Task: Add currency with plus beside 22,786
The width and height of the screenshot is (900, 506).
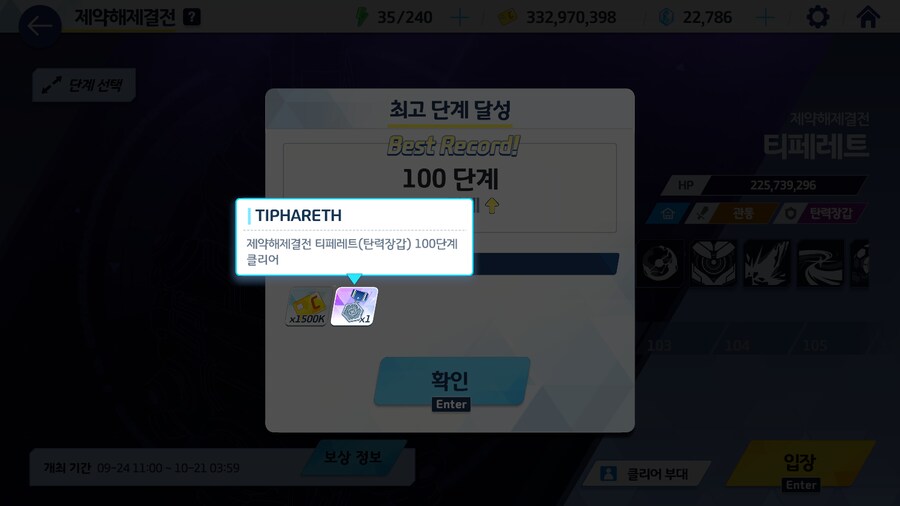Action: (x=765, y=18)
